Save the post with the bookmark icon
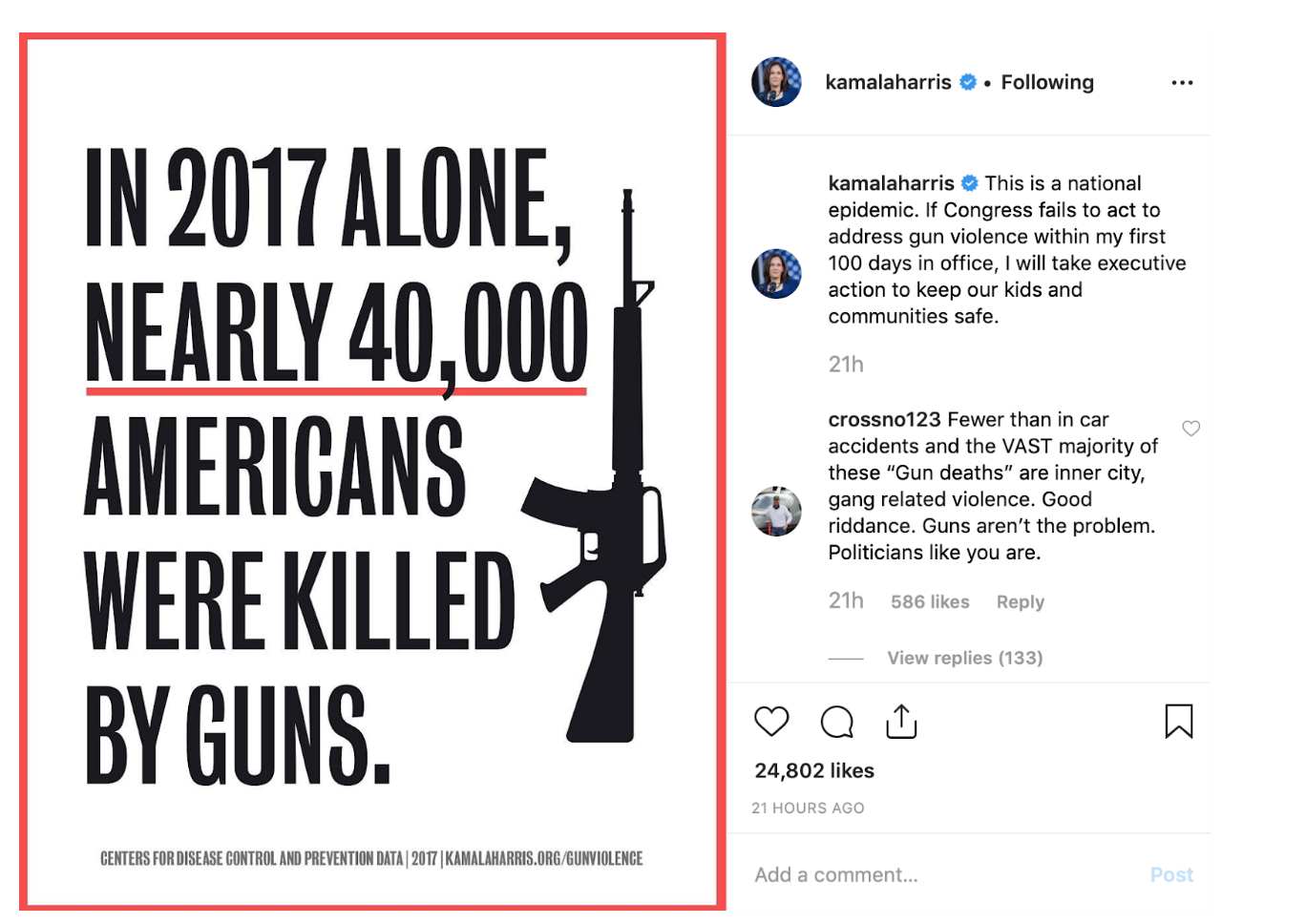This screenshot has height=924, width=1306. click(x=1179, y=722)
